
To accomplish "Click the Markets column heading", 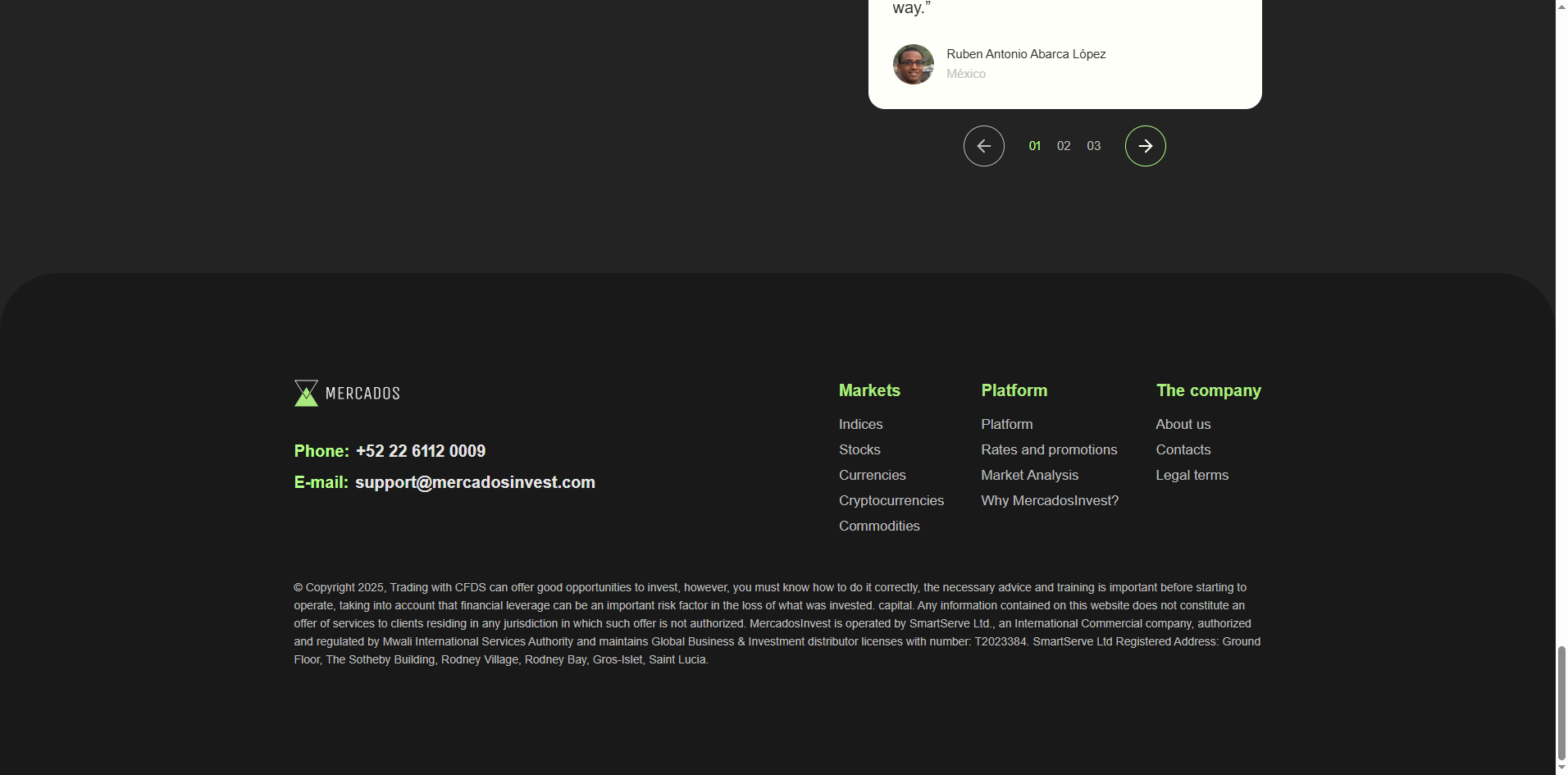I will [869, 390].
